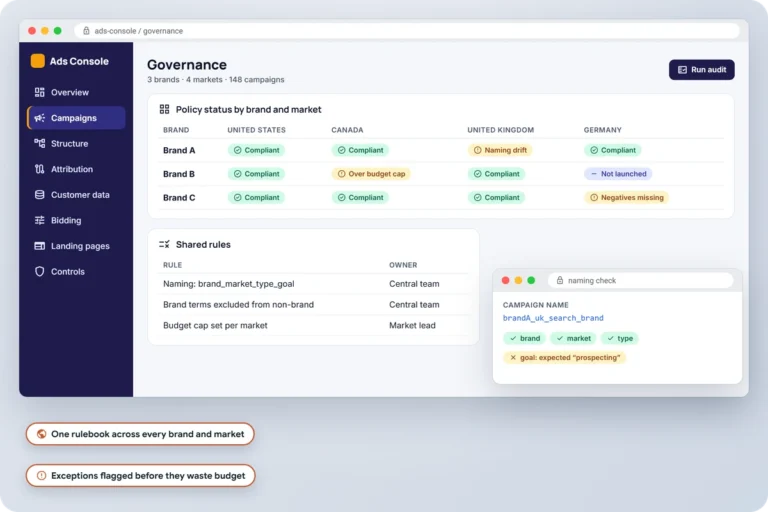
Task: Click the Bidding sliders icon
Action: (x=40, y=220)
